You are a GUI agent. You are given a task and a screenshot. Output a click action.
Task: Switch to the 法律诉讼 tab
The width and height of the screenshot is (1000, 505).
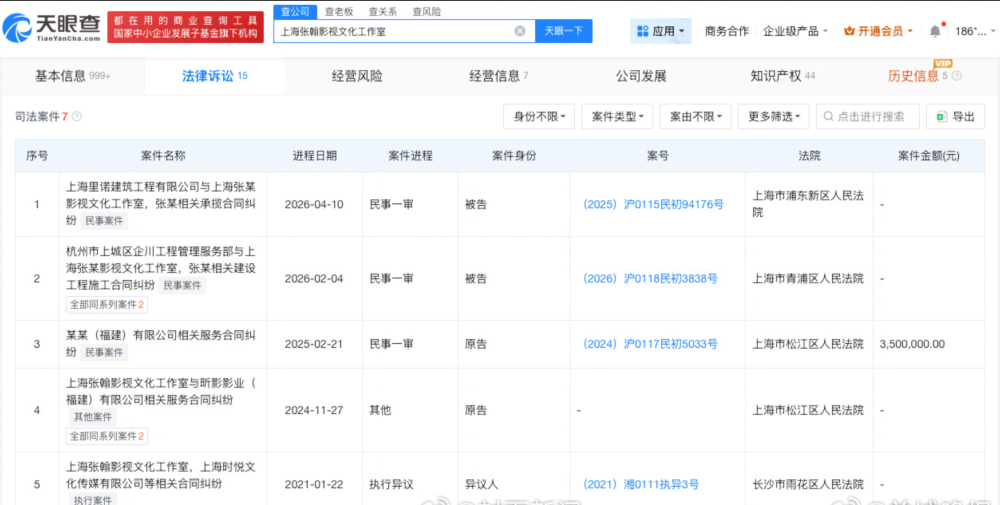pos(215,76)
